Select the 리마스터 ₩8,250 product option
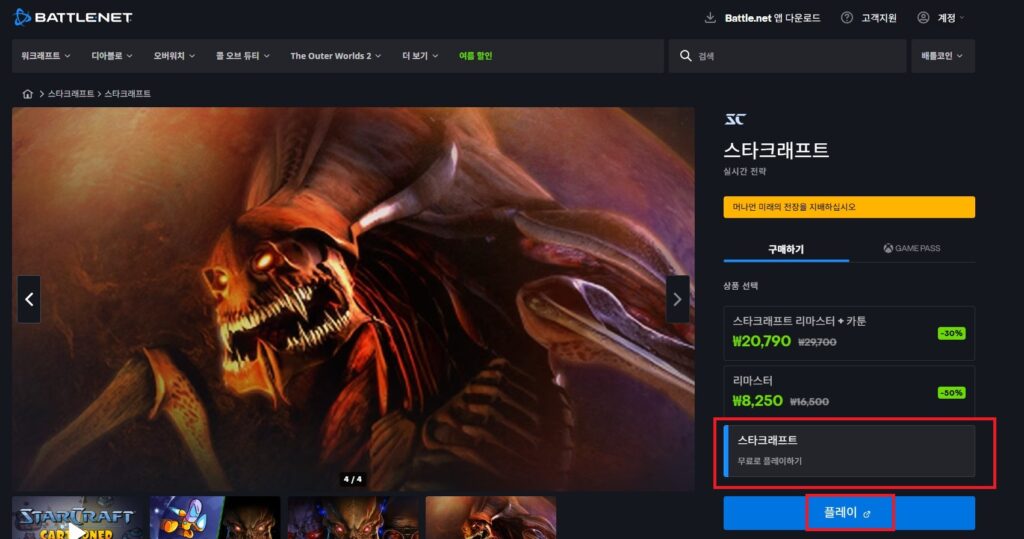 click(849, 392)
